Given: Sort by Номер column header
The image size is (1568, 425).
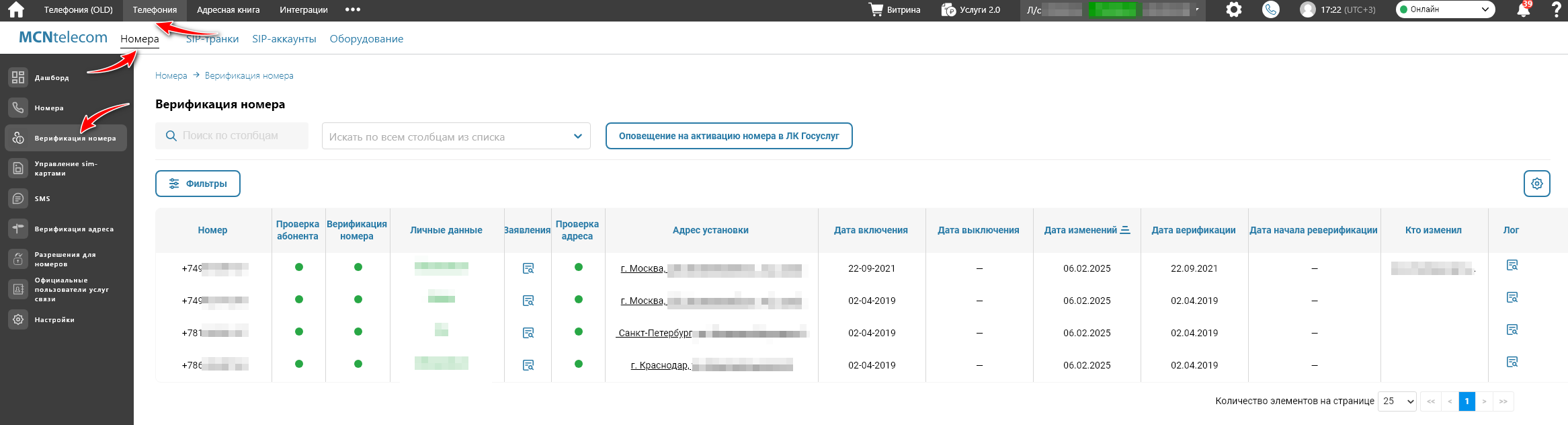Looking at the screenshot, I should coord(212,230).
